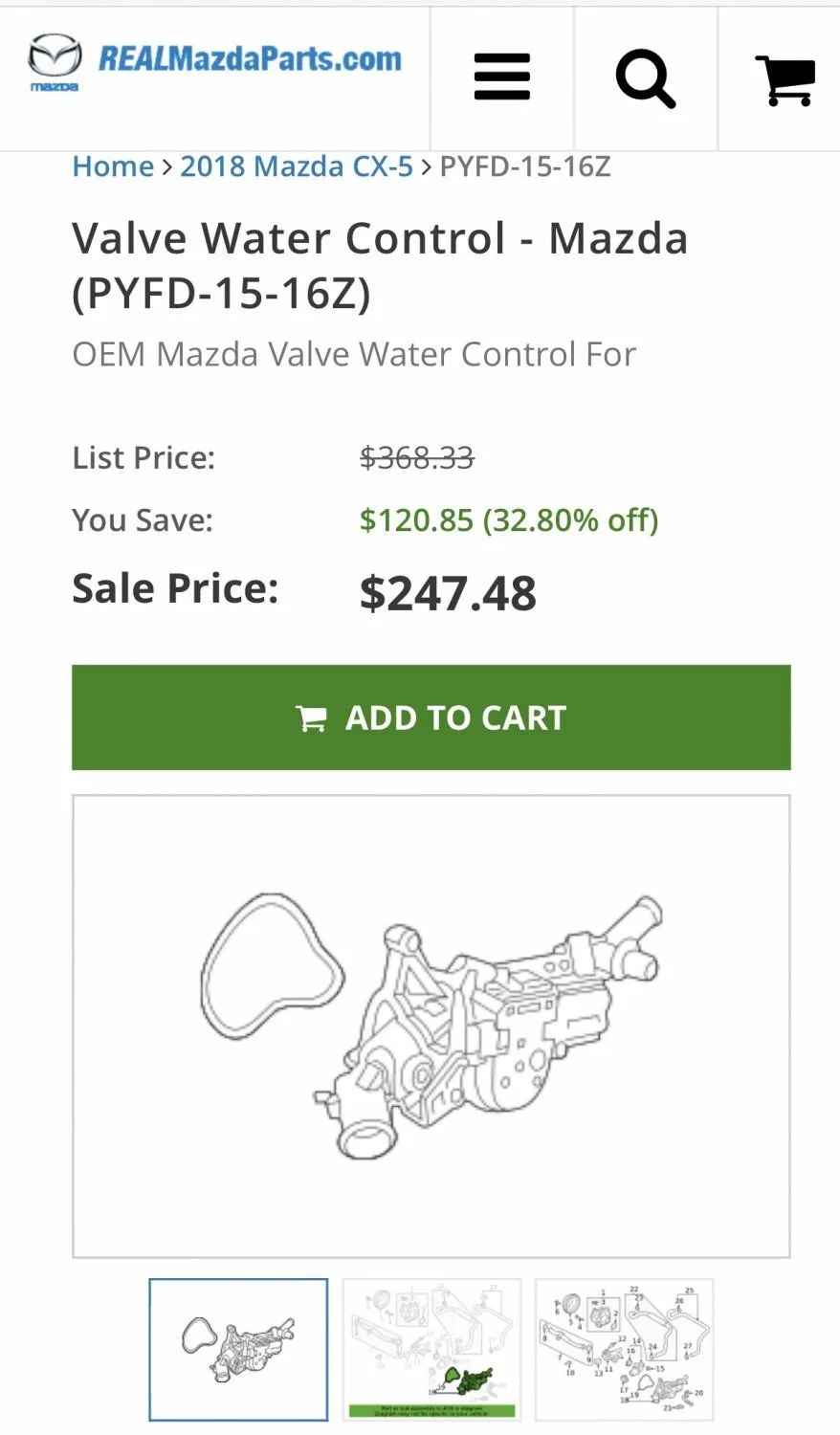
Task: Select second thumbnail with green highlighted diagram
Action: (x=431, y=1350)
